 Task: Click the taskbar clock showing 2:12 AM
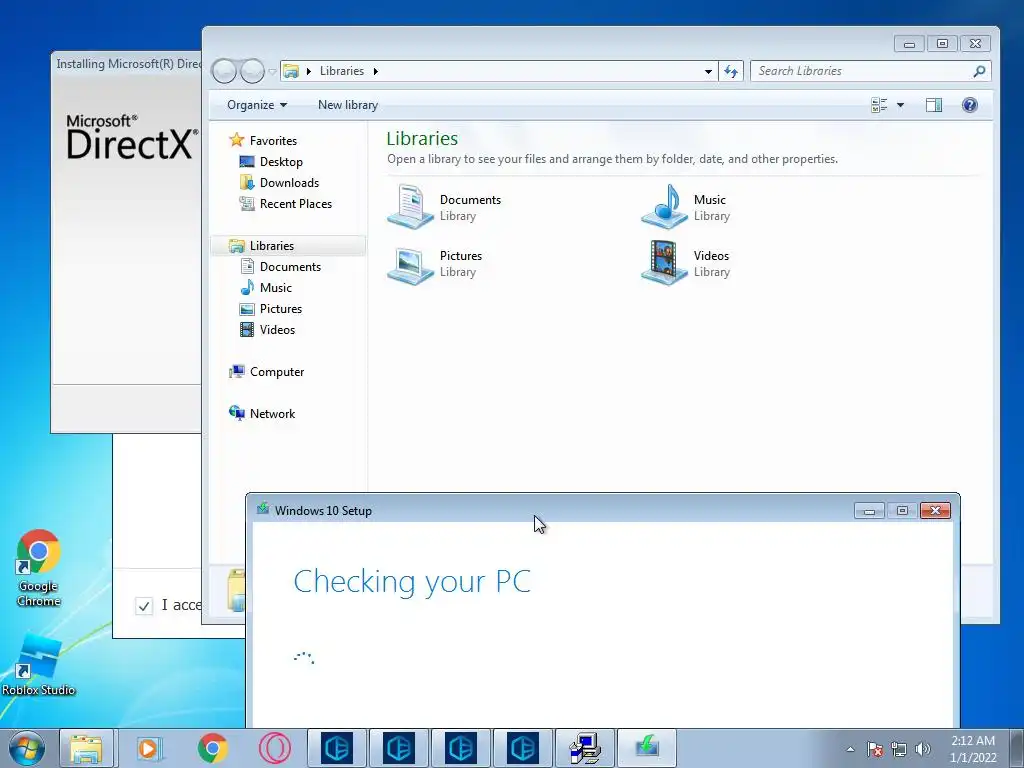tap(973, 749)
